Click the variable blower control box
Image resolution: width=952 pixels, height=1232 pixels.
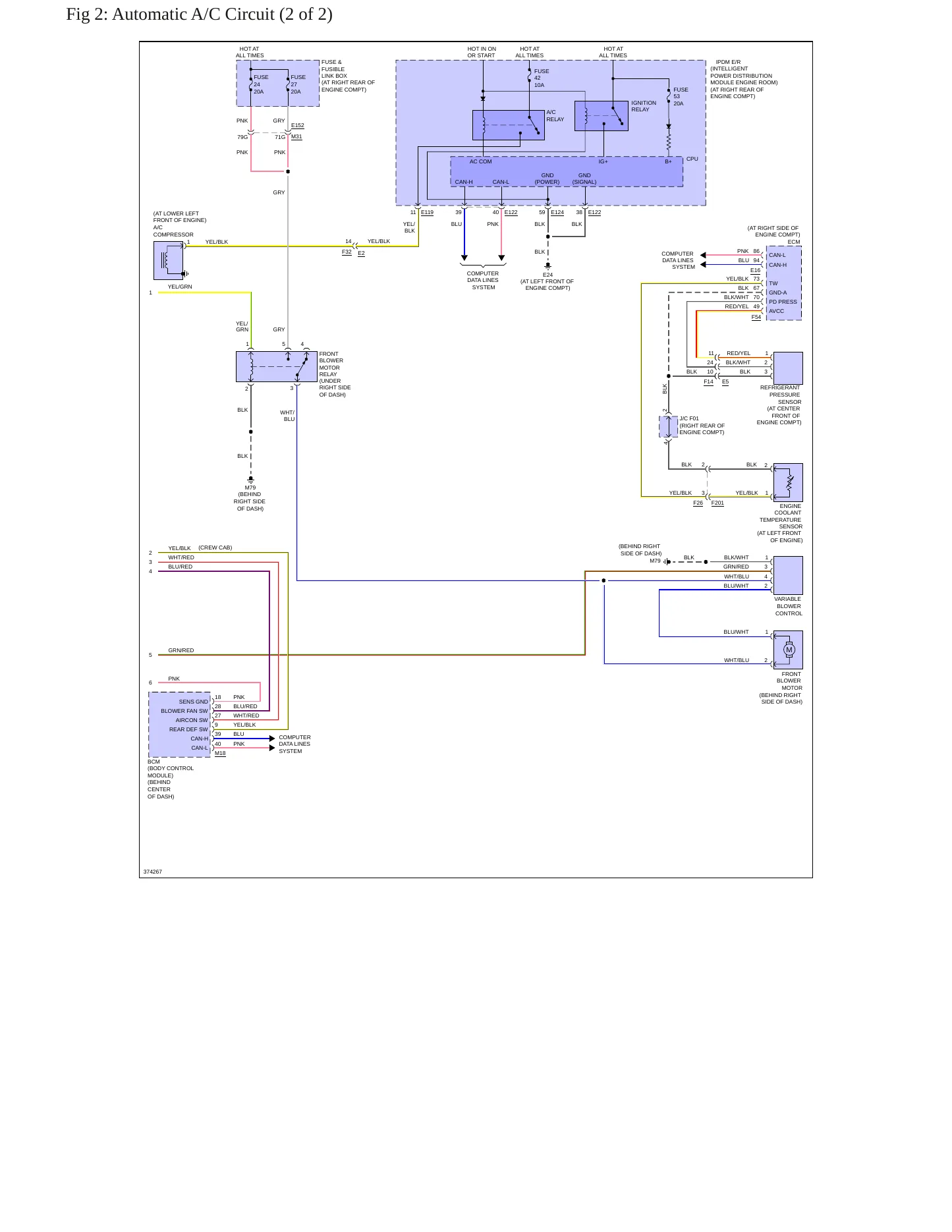[x=788, y=575]
